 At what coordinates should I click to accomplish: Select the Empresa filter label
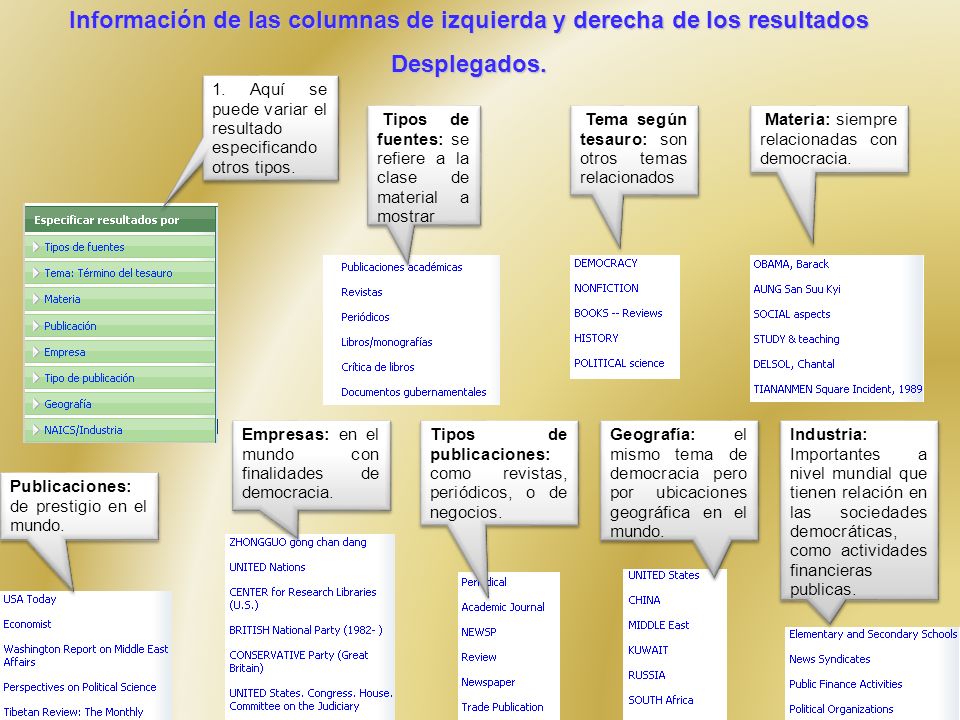(x=64, y=352)
